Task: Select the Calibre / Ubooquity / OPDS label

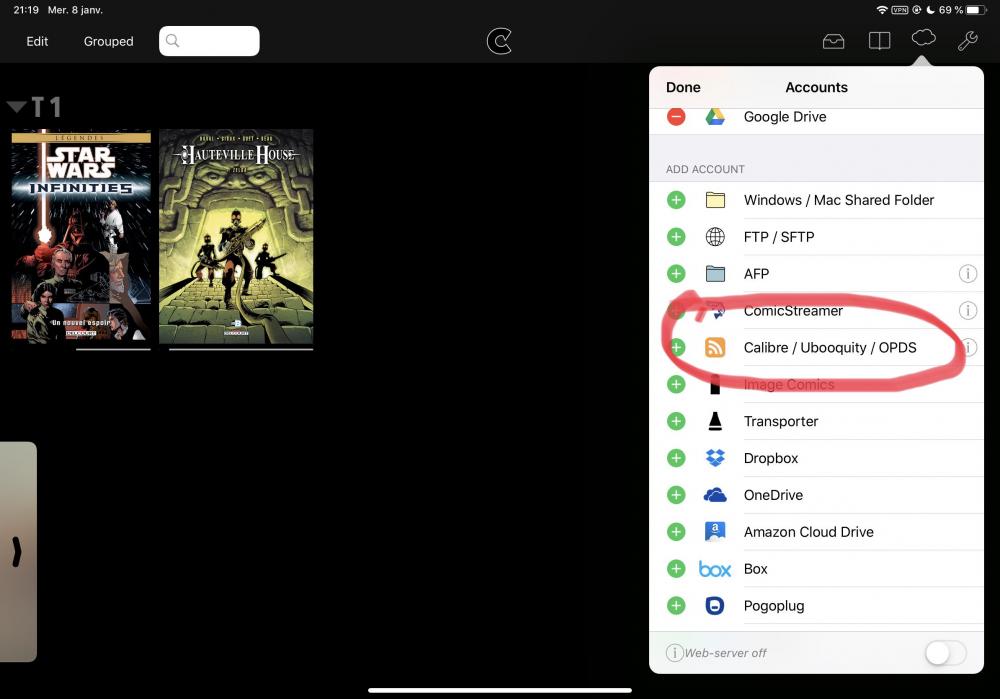Action: (x=830, y=348)
